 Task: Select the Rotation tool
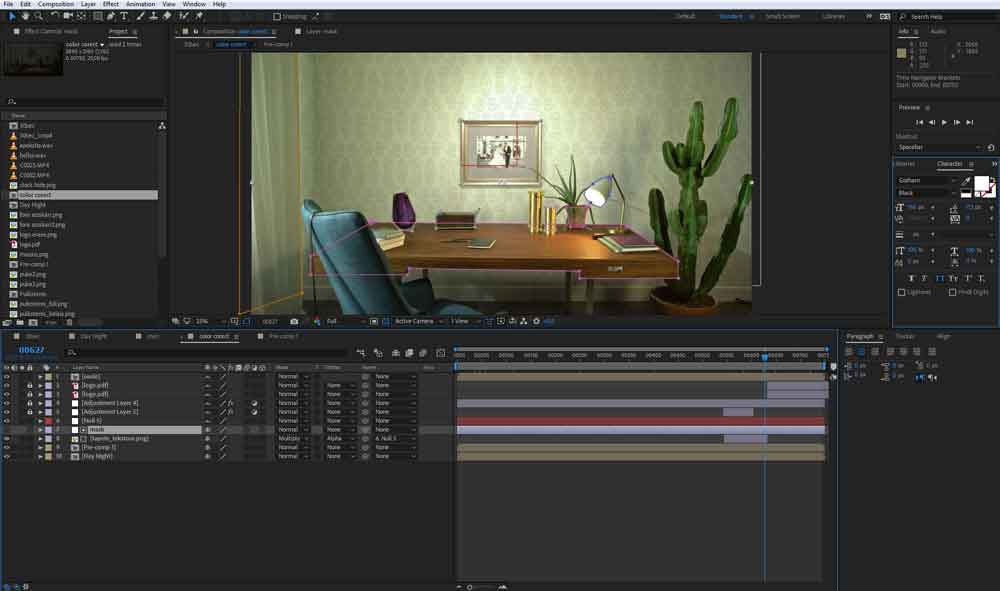tap(55, 16)
